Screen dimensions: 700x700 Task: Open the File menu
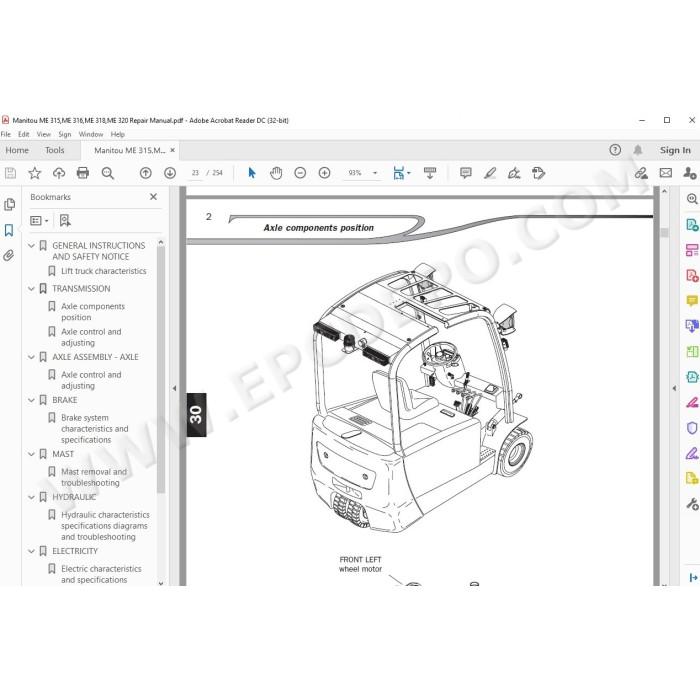click(x=5, y=134)
